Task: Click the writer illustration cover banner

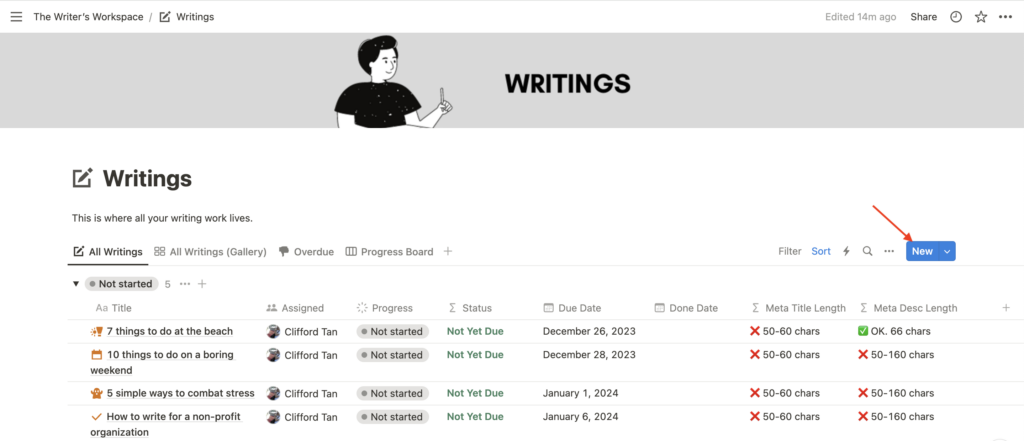Action: pyautogui.click(x=392, y=82)
